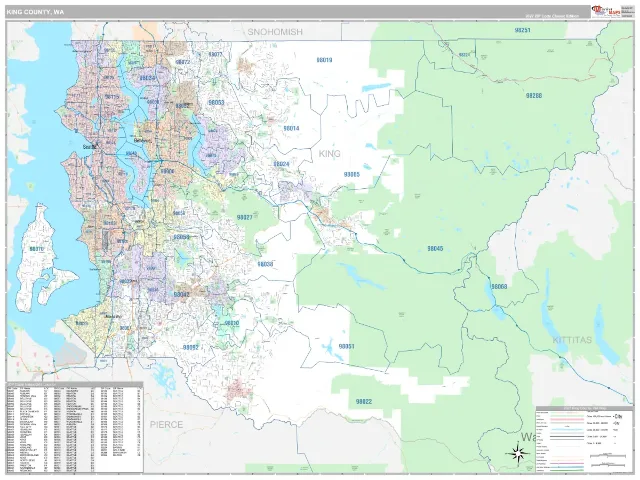
Task: Select ZIP code label 98038
Action: [x=265, y=264]
